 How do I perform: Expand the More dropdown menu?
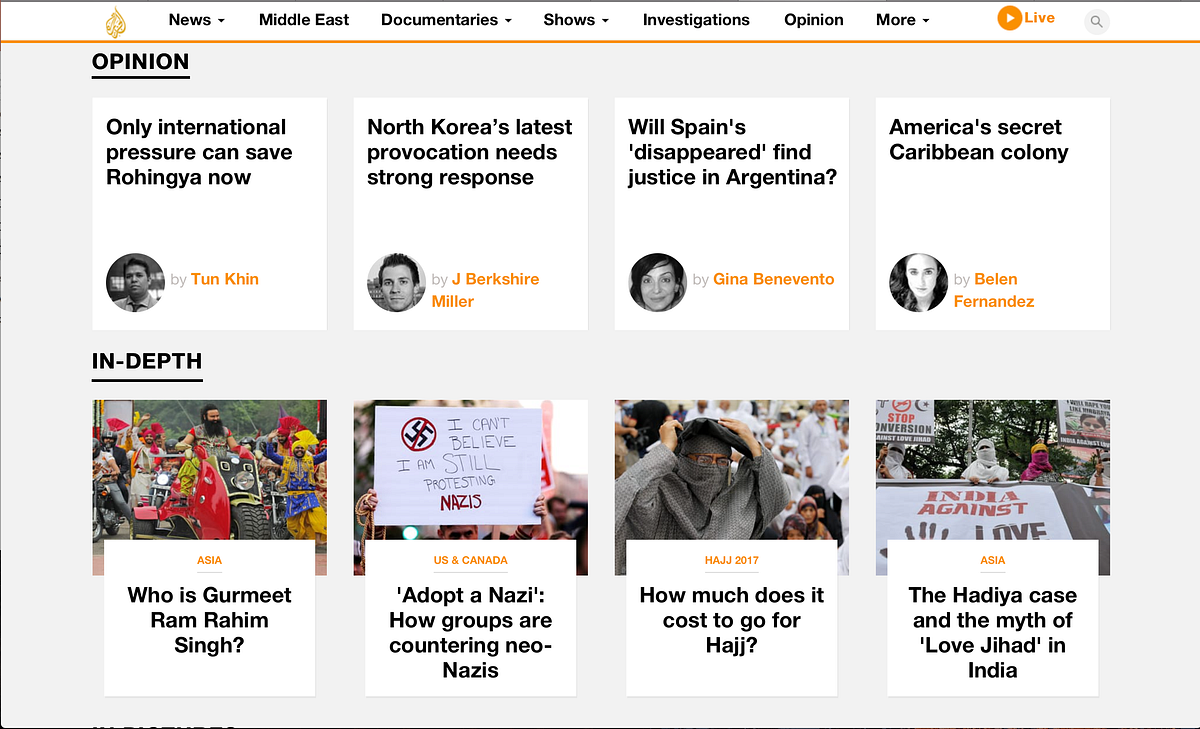point(902,20)
